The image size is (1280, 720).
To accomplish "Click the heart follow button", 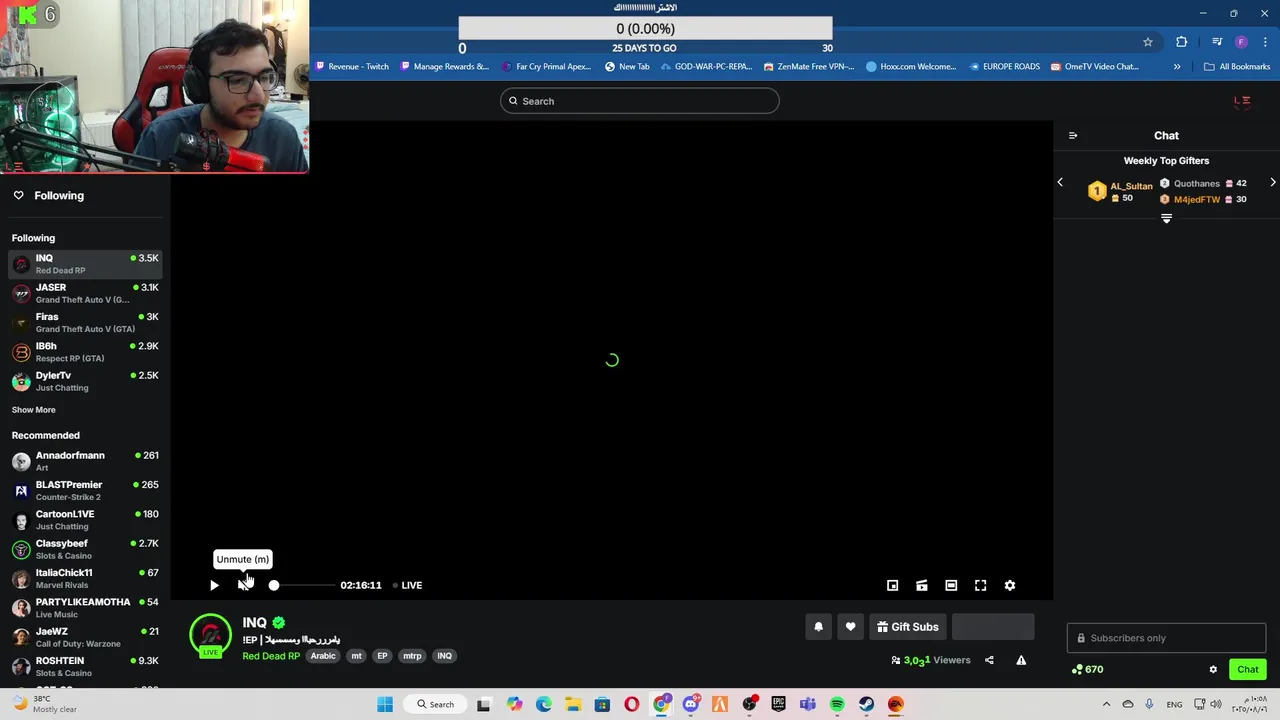I will coord(850,627).
